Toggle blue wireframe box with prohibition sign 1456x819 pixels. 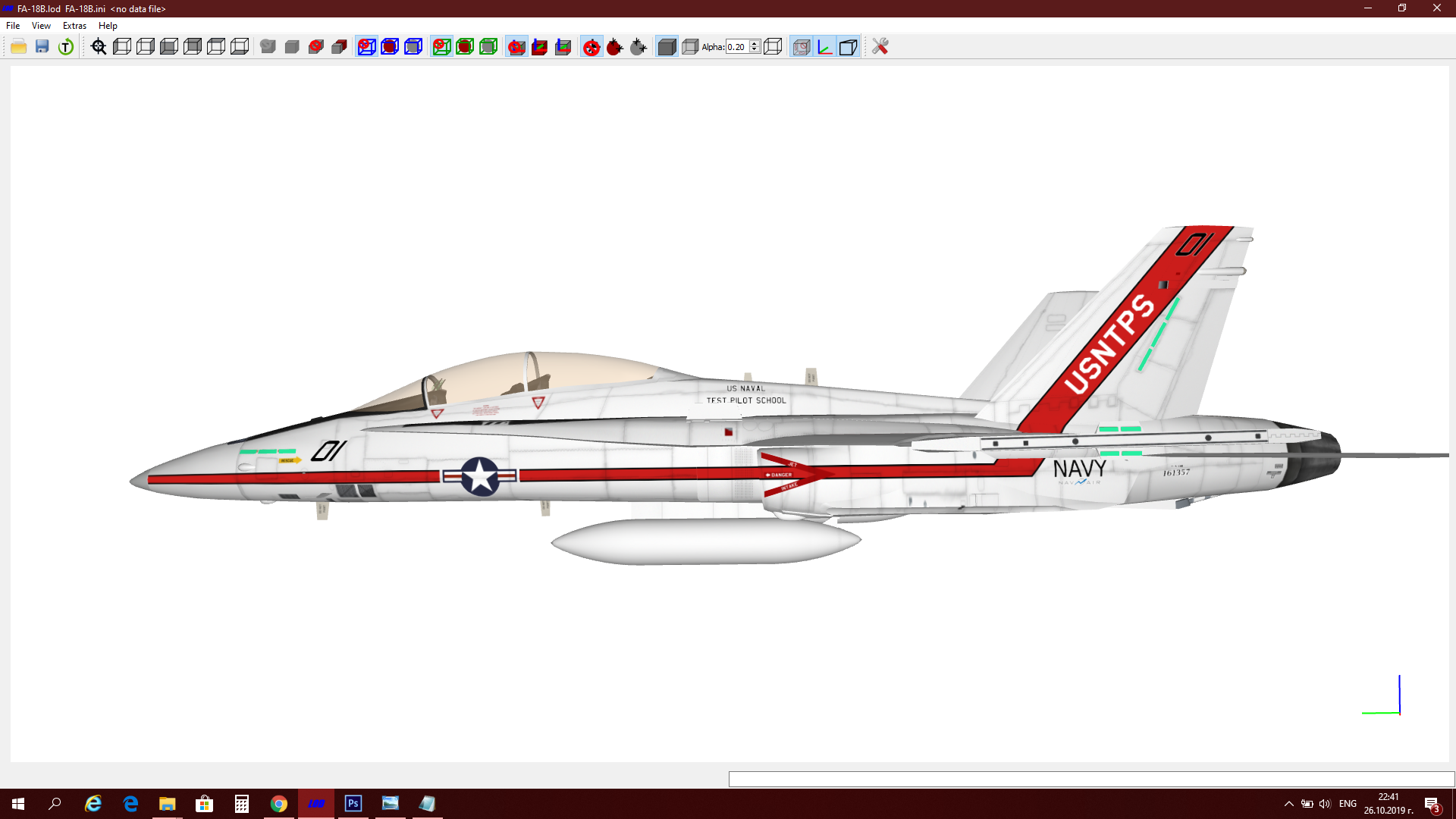367,47
